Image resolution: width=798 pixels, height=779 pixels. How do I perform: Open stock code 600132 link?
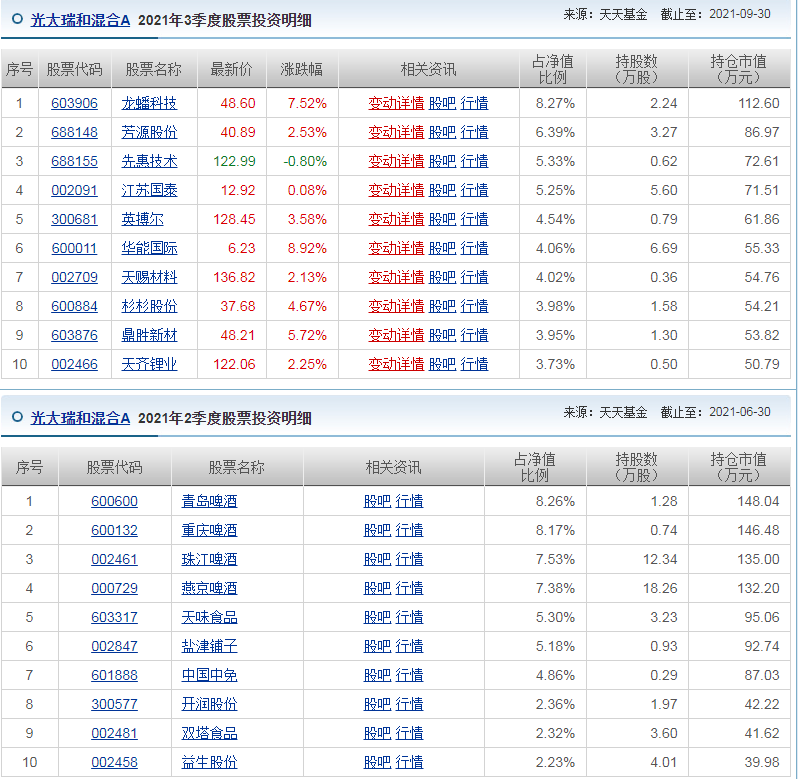click(115, 530)
